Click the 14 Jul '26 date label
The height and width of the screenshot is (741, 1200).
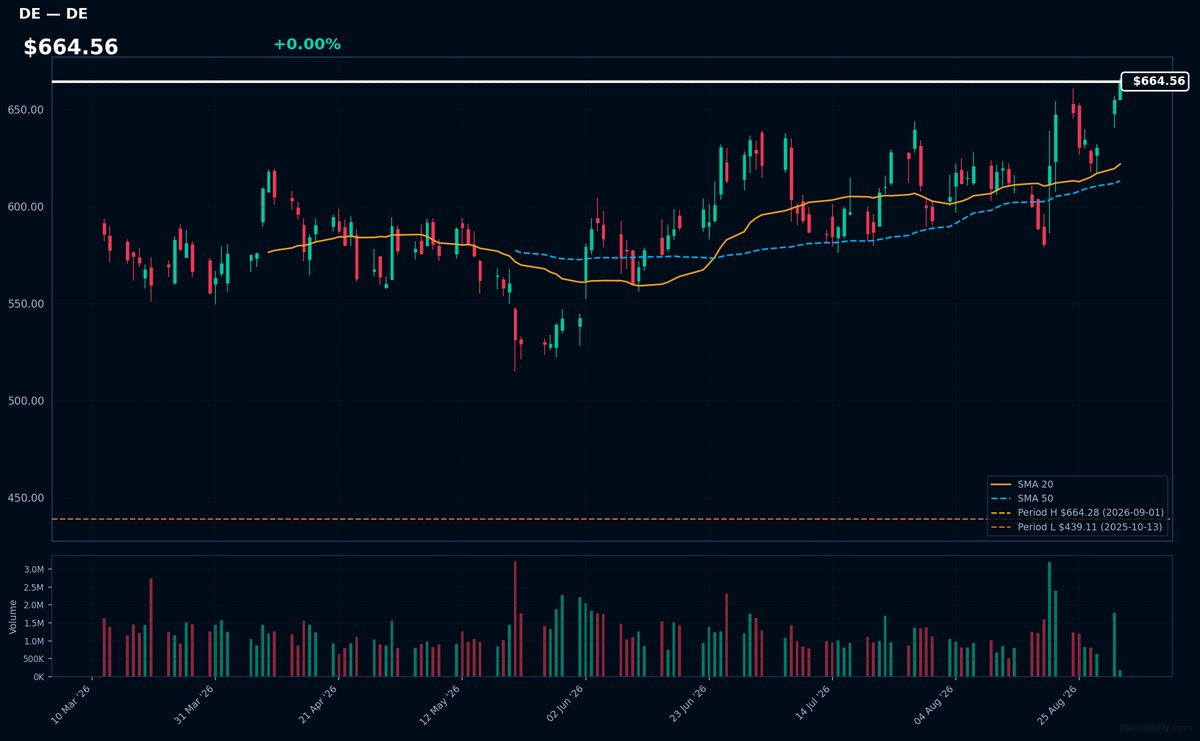point(812,703)
